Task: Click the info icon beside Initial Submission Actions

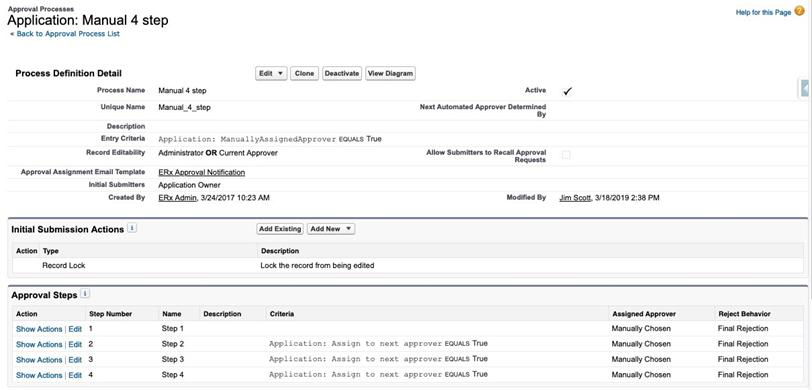Action: pos(132,228)
